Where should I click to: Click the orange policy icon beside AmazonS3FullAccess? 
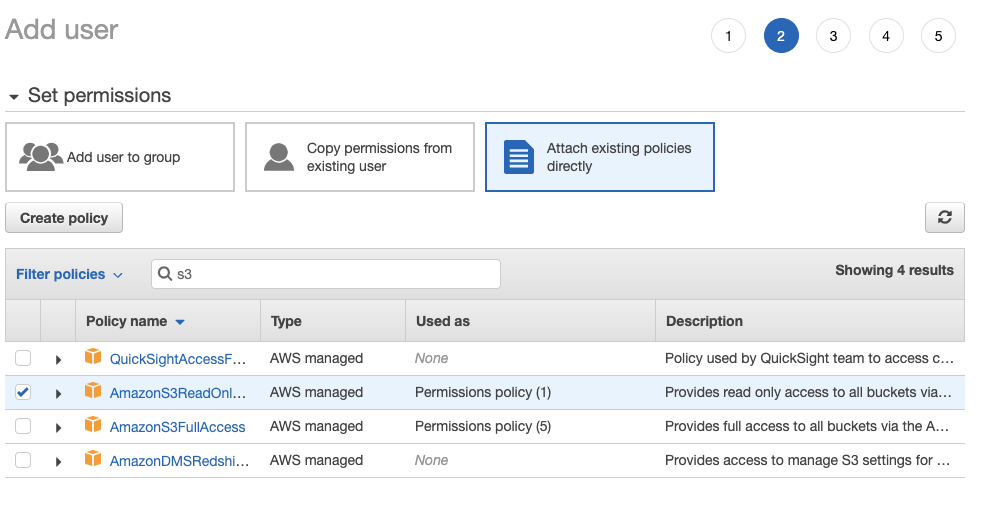93,425
